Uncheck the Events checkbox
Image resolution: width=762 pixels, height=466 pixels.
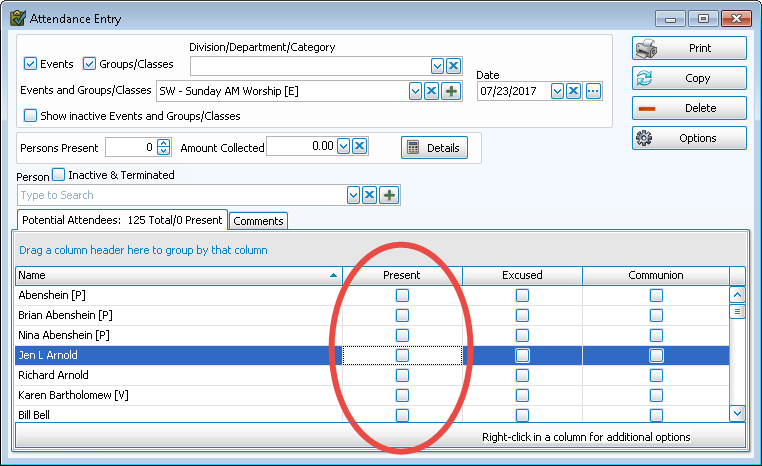(x=30, y=64)
